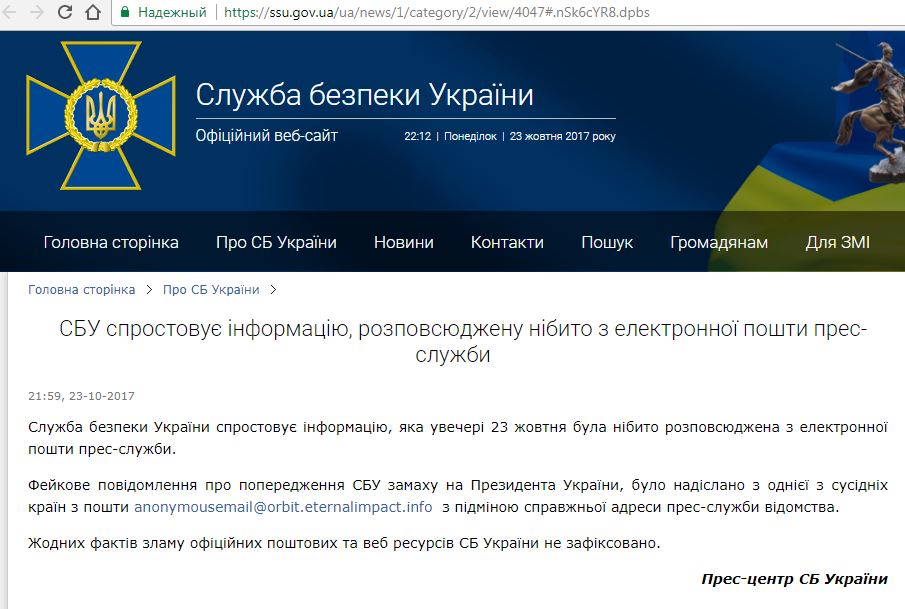This screenshot has width=905, height=609.
Task: Select the Новини menu item
Action: click(404, 242)
